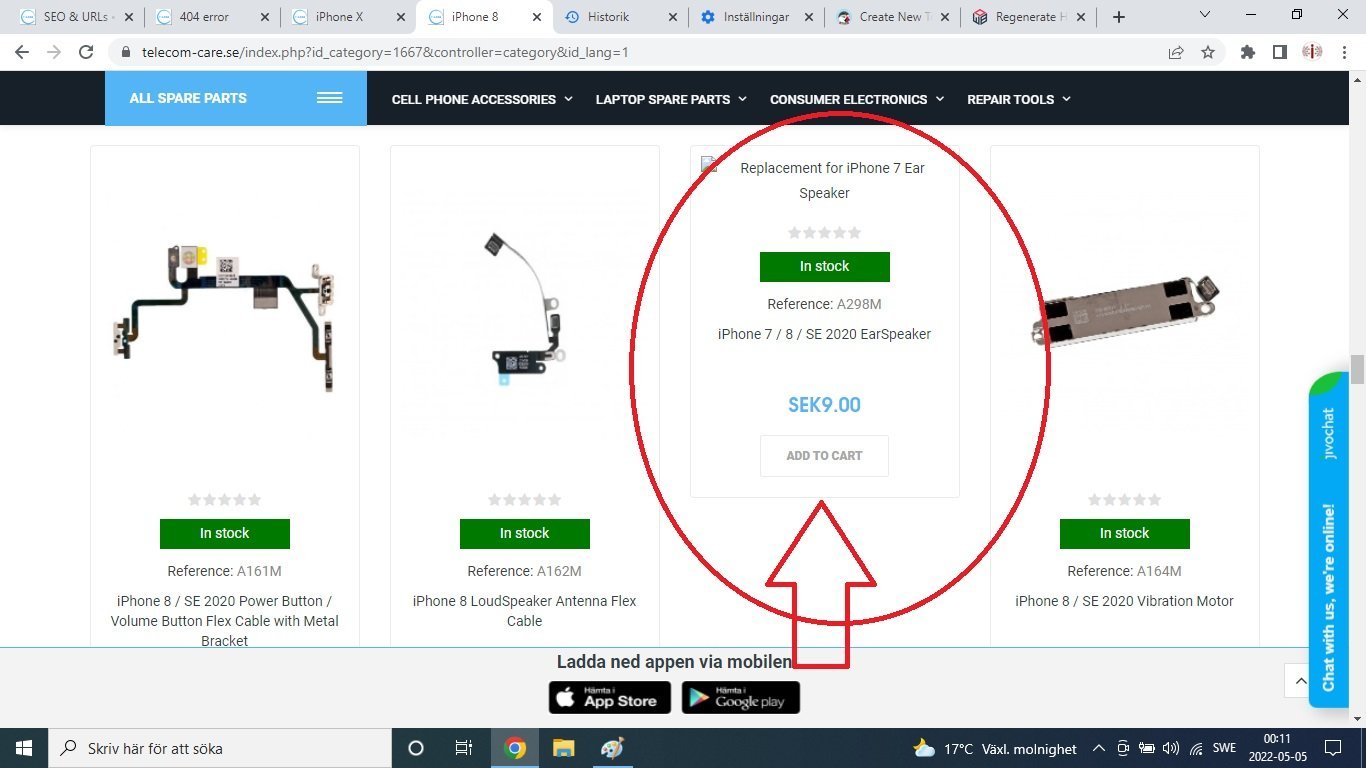Open ALL SPARE PARTS hamburger menu icon
The image size is (1366, 768).
pyautogui.click(x=330, y=98)
